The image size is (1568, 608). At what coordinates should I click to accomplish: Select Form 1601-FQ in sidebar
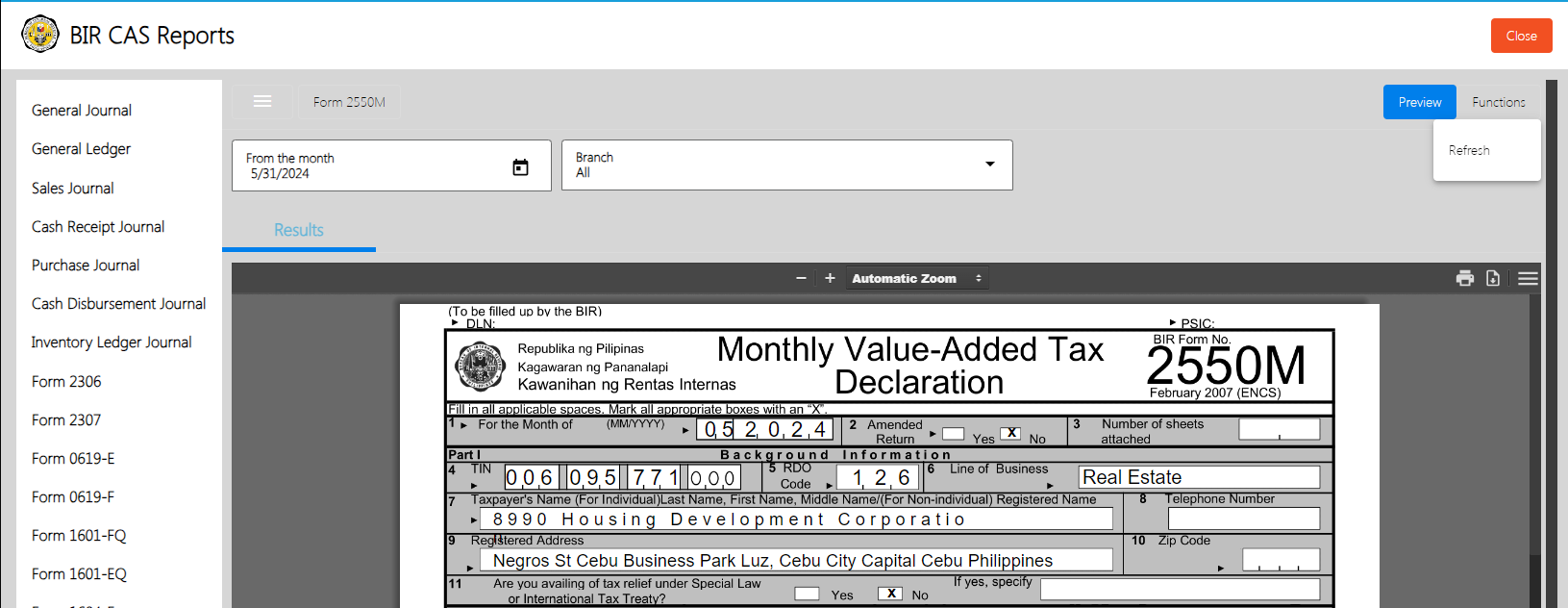pyautogui.click(x=79, y=536)
